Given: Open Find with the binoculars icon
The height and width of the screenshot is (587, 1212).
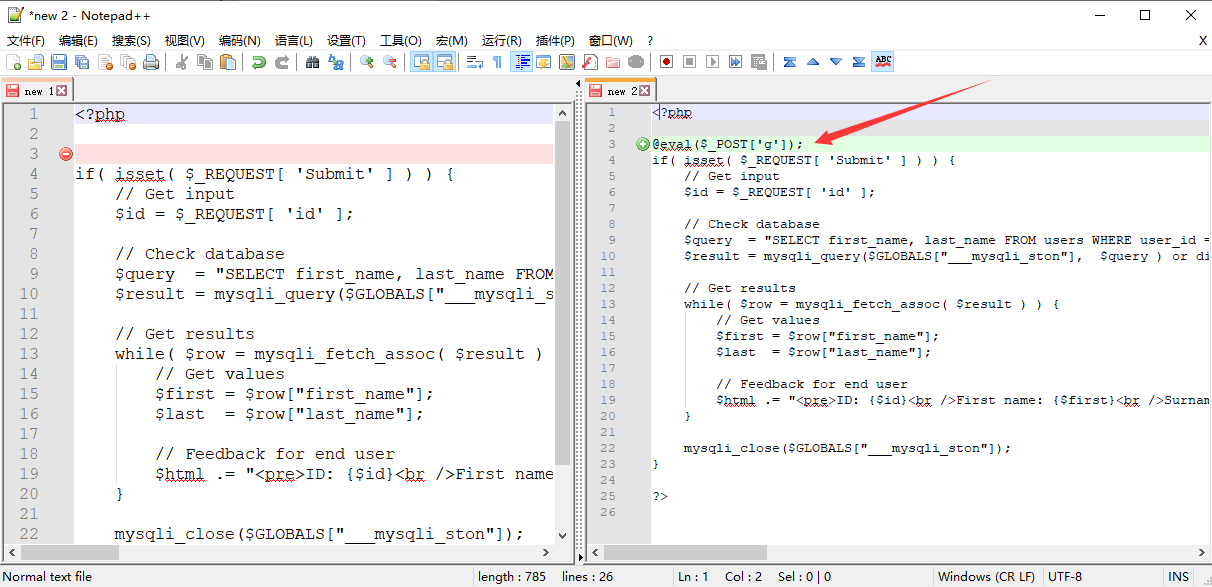Looking at the screenshot, I should pos(312,62).
